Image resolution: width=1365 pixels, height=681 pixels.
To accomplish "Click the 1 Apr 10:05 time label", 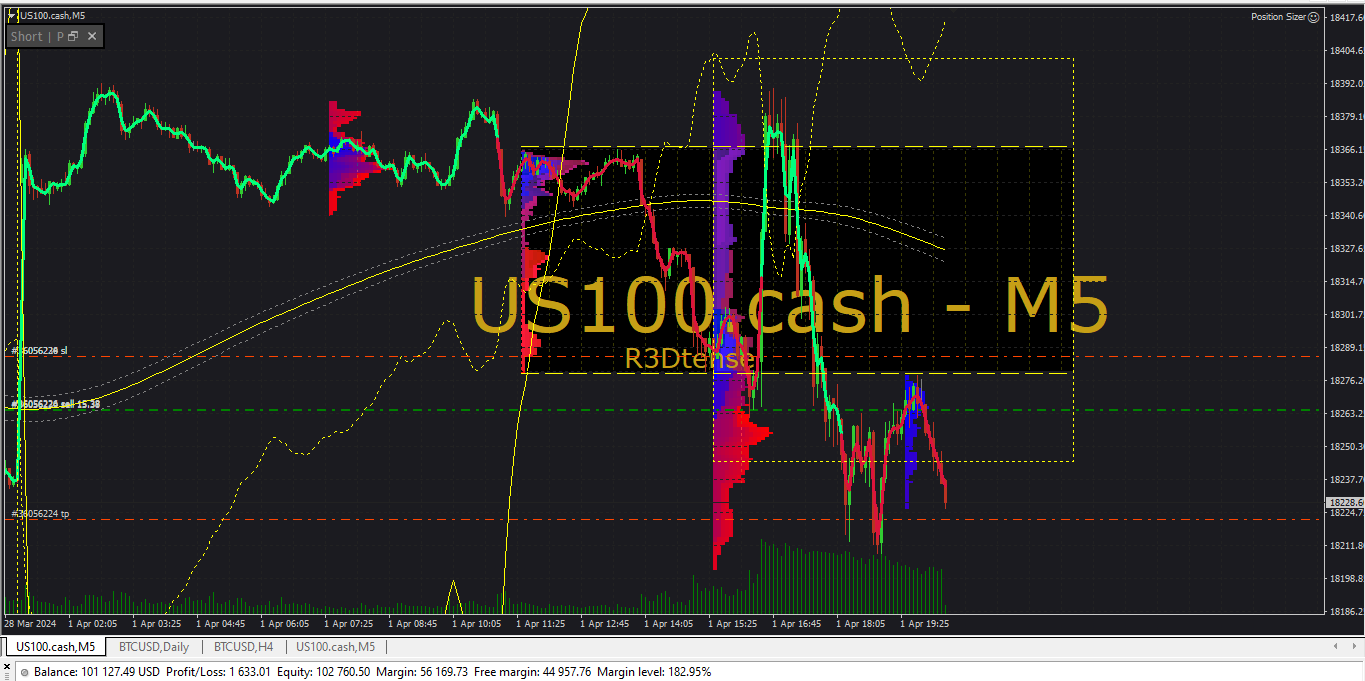I will tap(477, 623).
